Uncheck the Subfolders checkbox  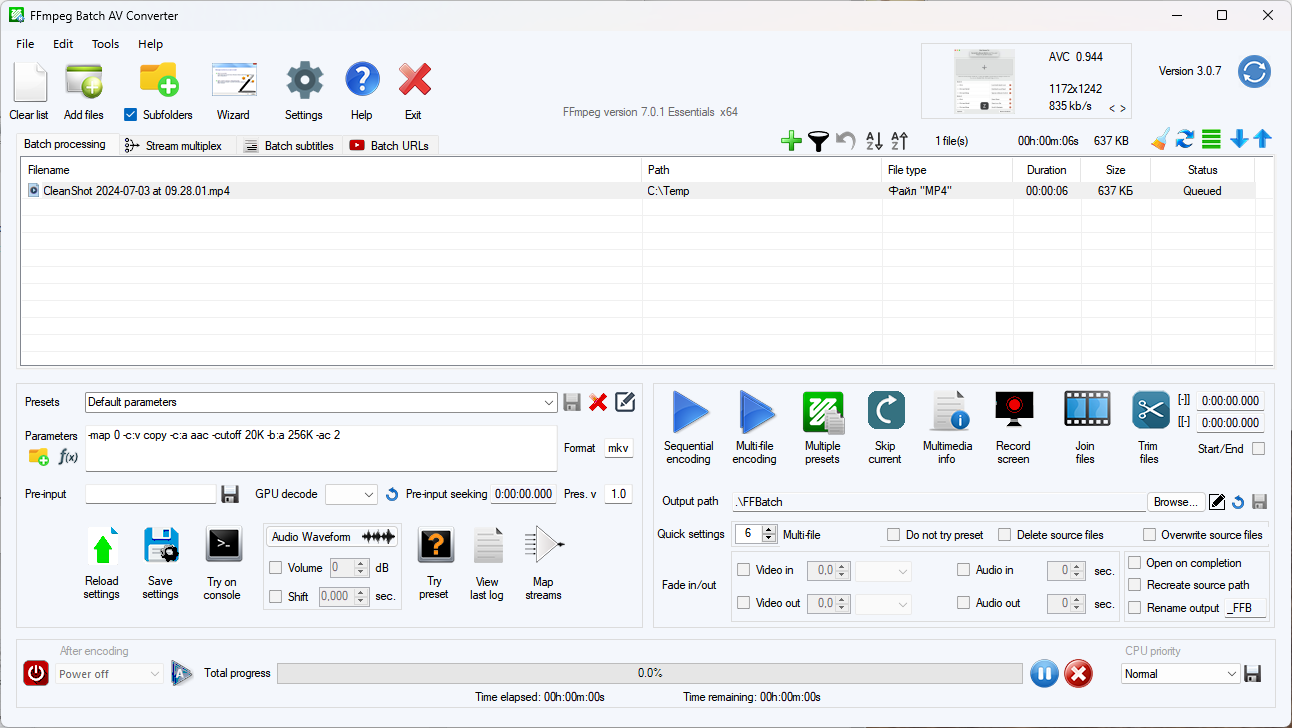130,115
